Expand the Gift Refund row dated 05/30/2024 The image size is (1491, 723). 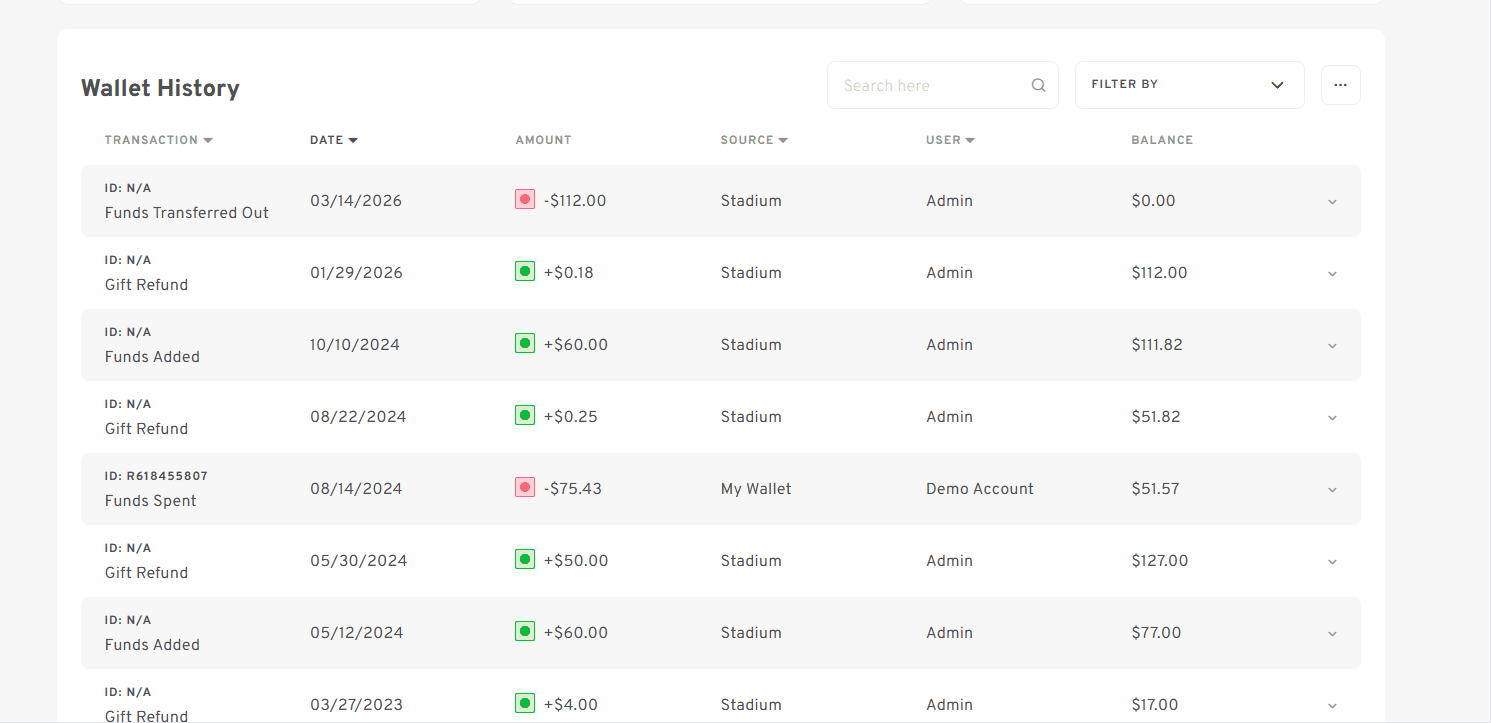(x=1331, y=561)
